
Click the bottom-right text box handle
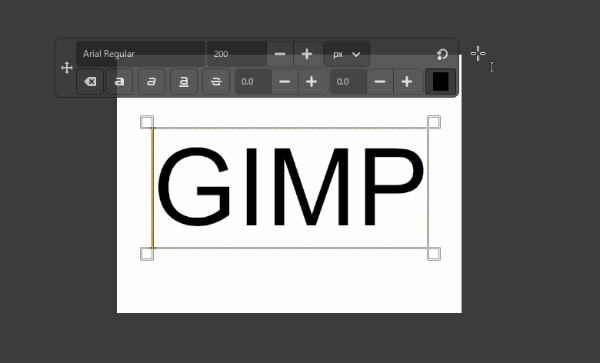tap(434, 254)
